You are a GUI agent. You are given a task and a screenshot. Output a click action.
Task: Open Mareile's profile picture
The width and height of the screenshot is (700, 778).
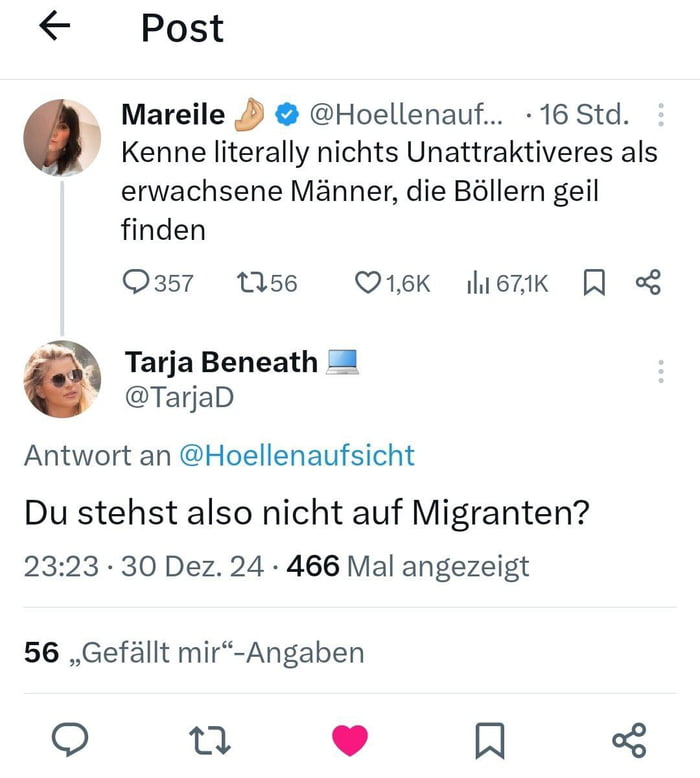tap(62, 137)
